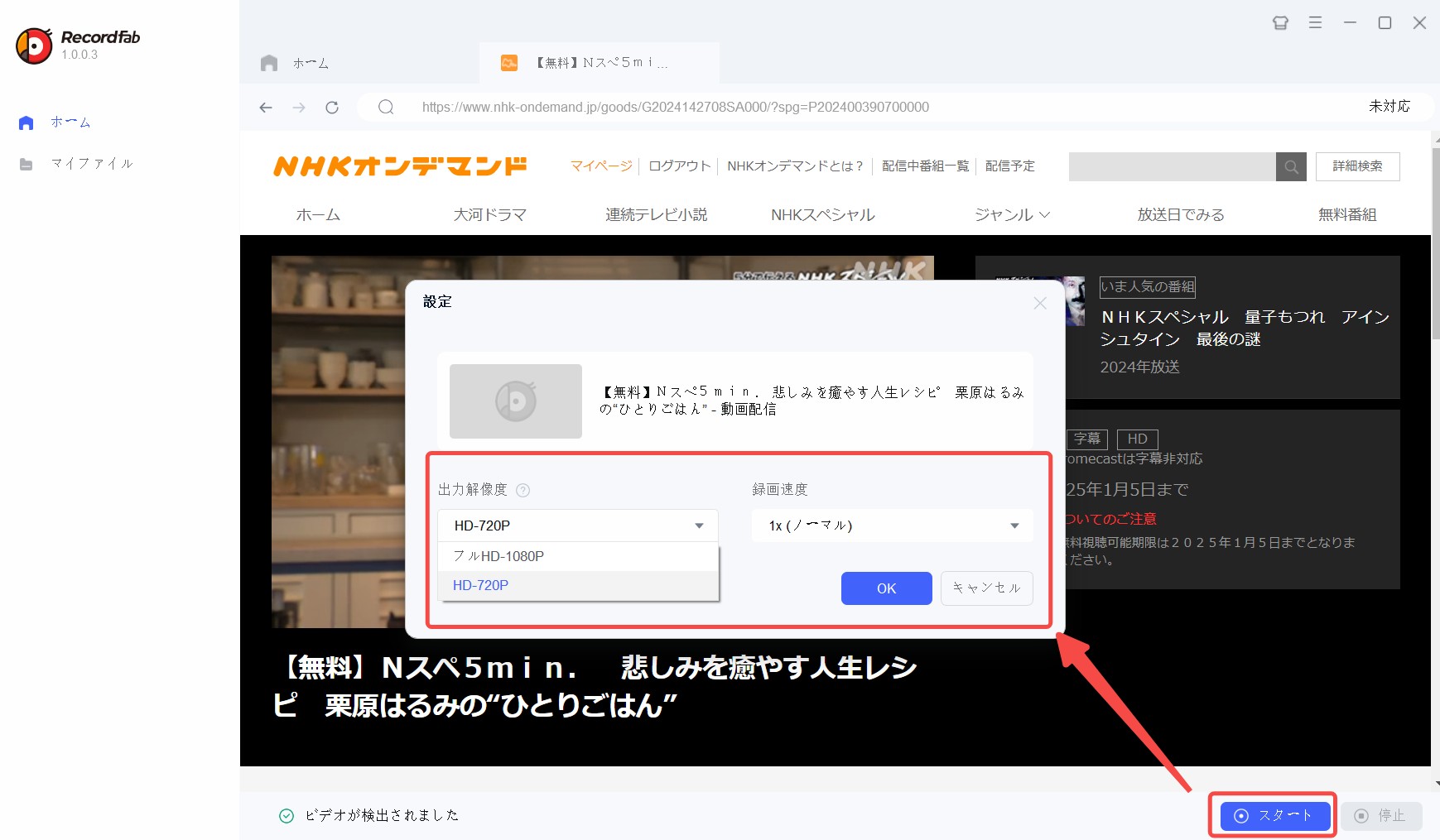Choose HD-720P from the list
1440x840 pixels.
point(481,585)
